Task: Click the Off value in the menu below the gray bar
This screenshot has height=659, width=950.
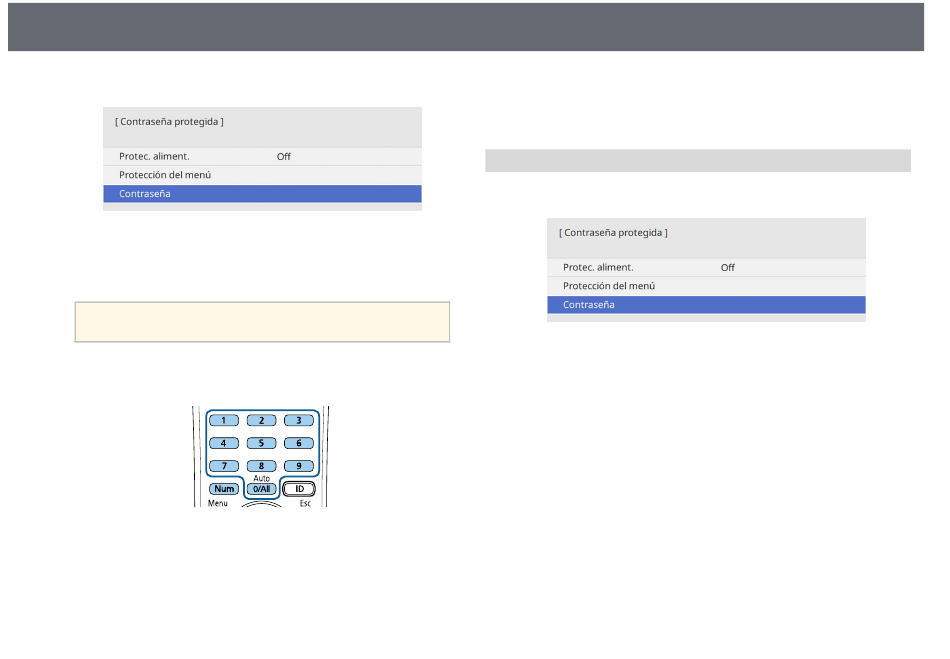Action: pos(728,267)
